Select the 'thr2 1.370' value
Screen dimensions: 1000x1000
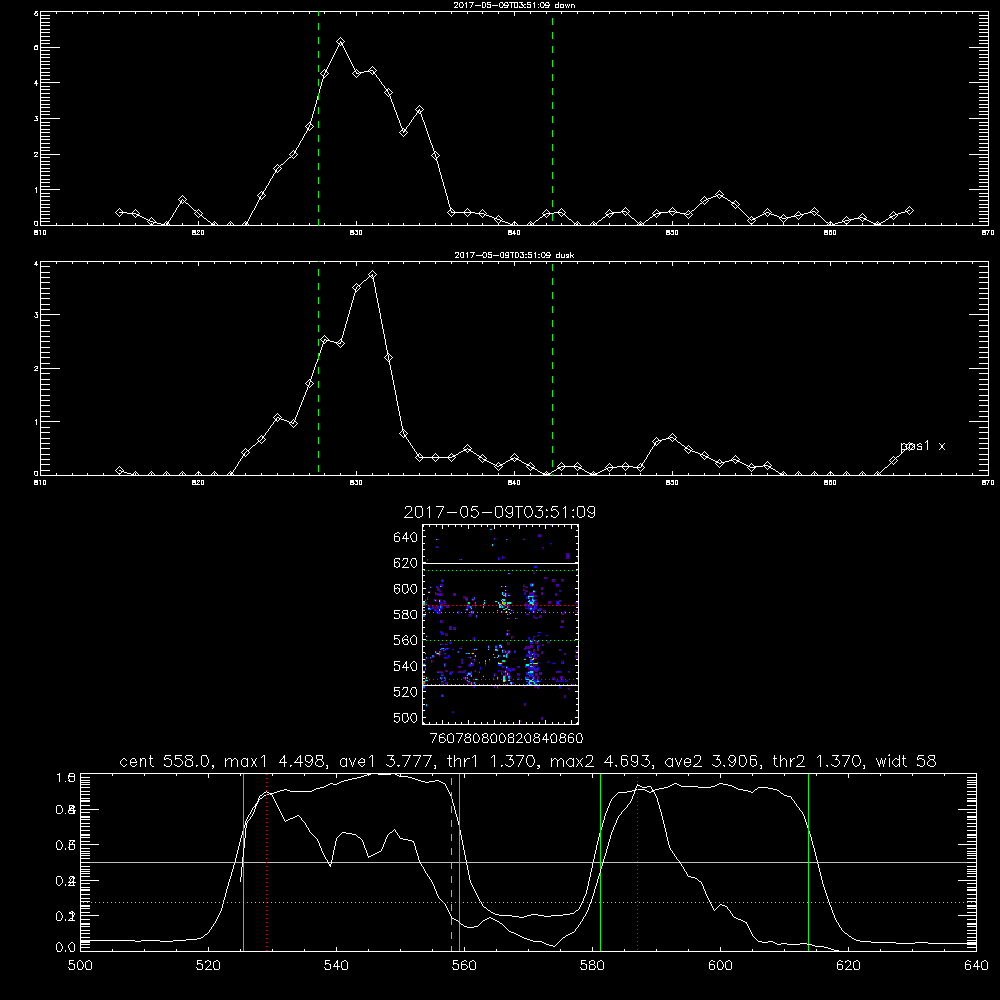(817, 761)
